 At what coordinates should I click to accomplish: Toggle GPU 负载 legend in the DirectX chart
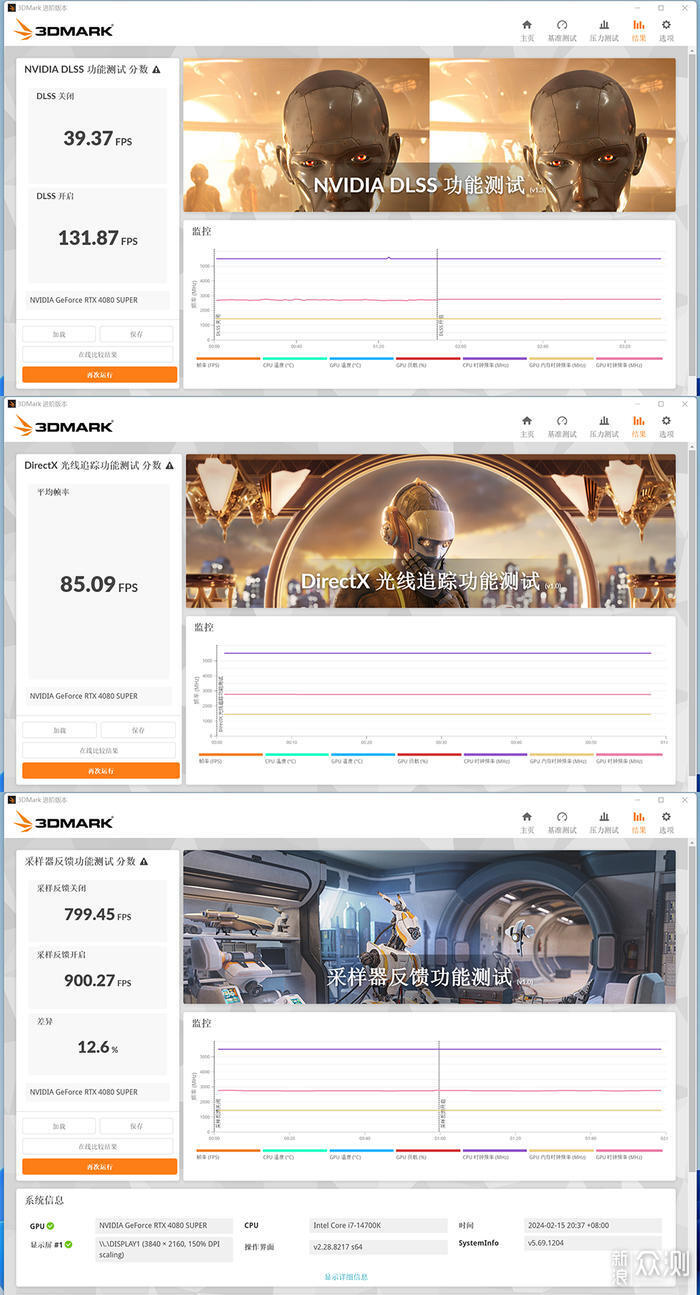[430, 758]
